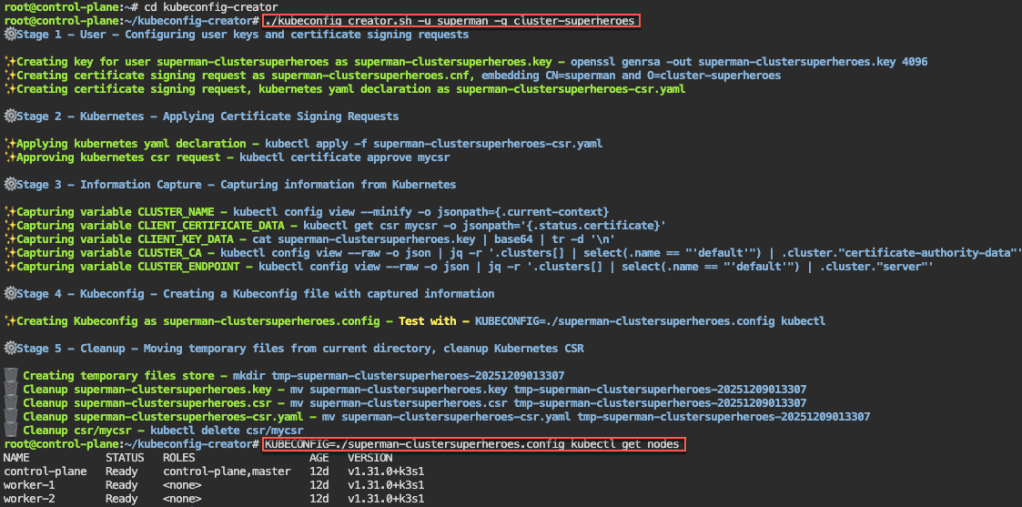Click the highlighted kubeconfig_creator.sh command
Viewport: 1022px width, 507px height.
(451, 20)
